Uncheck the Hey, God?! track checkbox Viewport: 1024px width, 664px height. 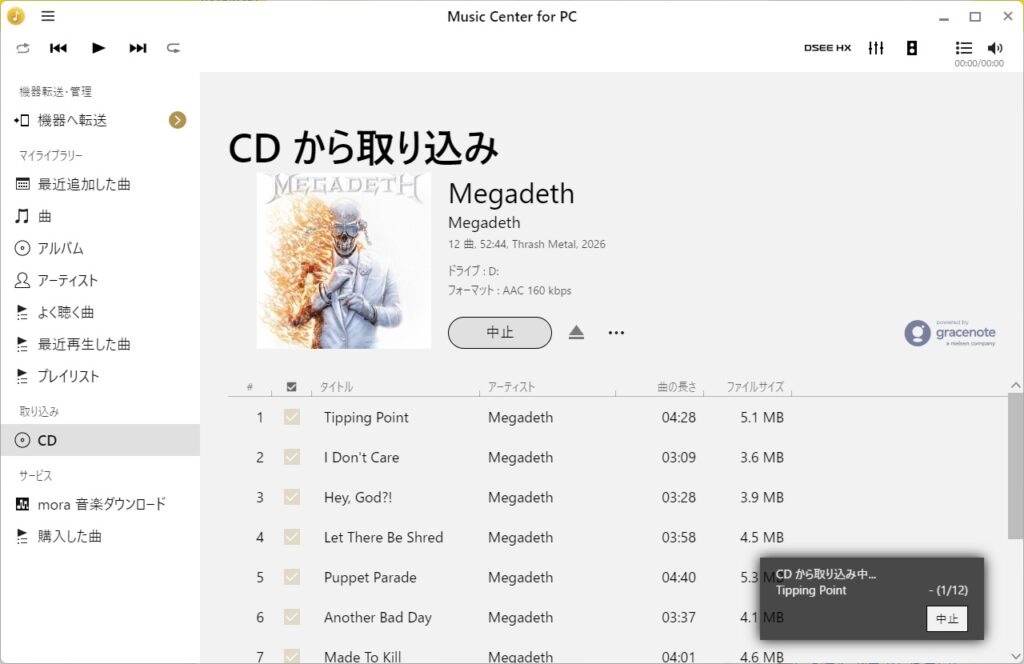[x=292, y=497]
